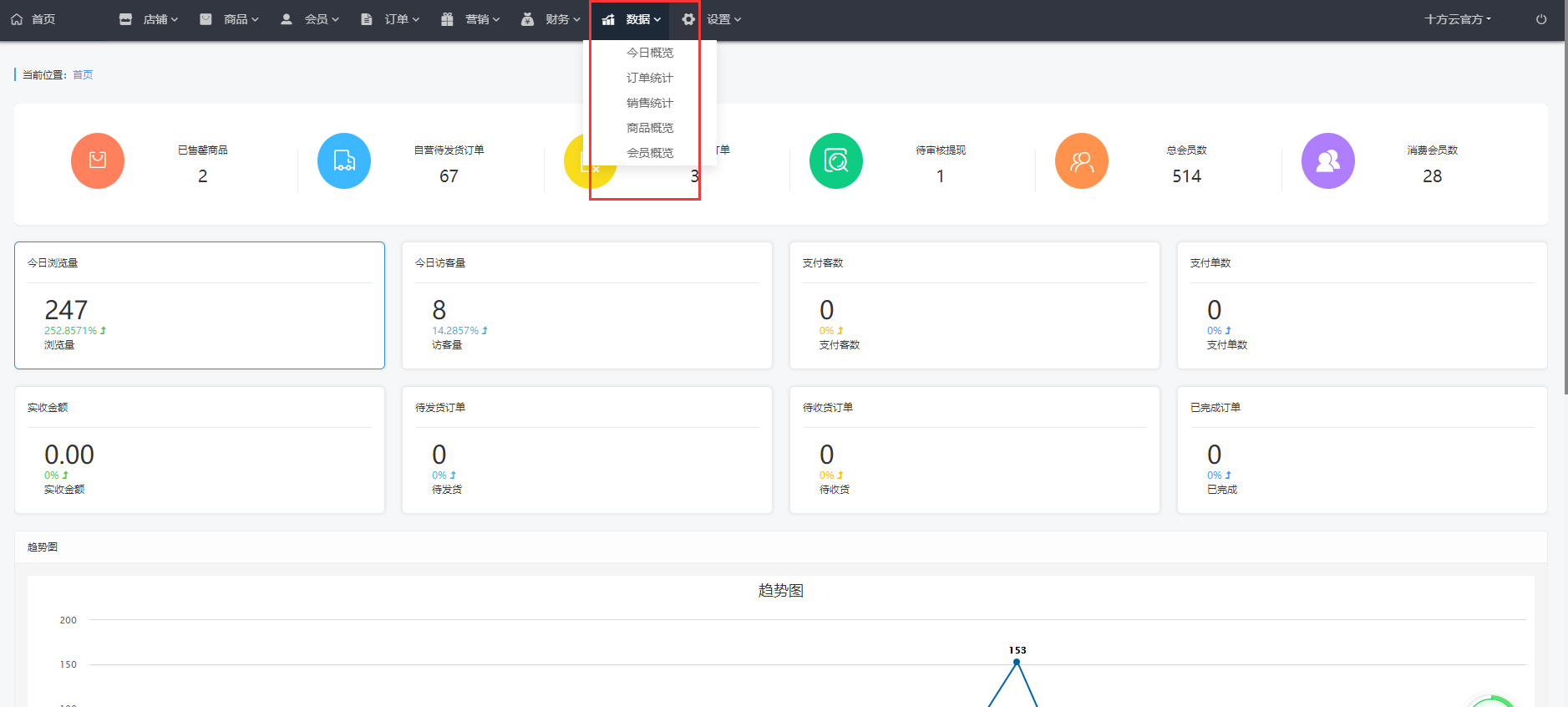The width and height of the screenshot is (1568, 707).
Task: Click the purple 消费会员数 users icon
Action: pos(1328,160)
